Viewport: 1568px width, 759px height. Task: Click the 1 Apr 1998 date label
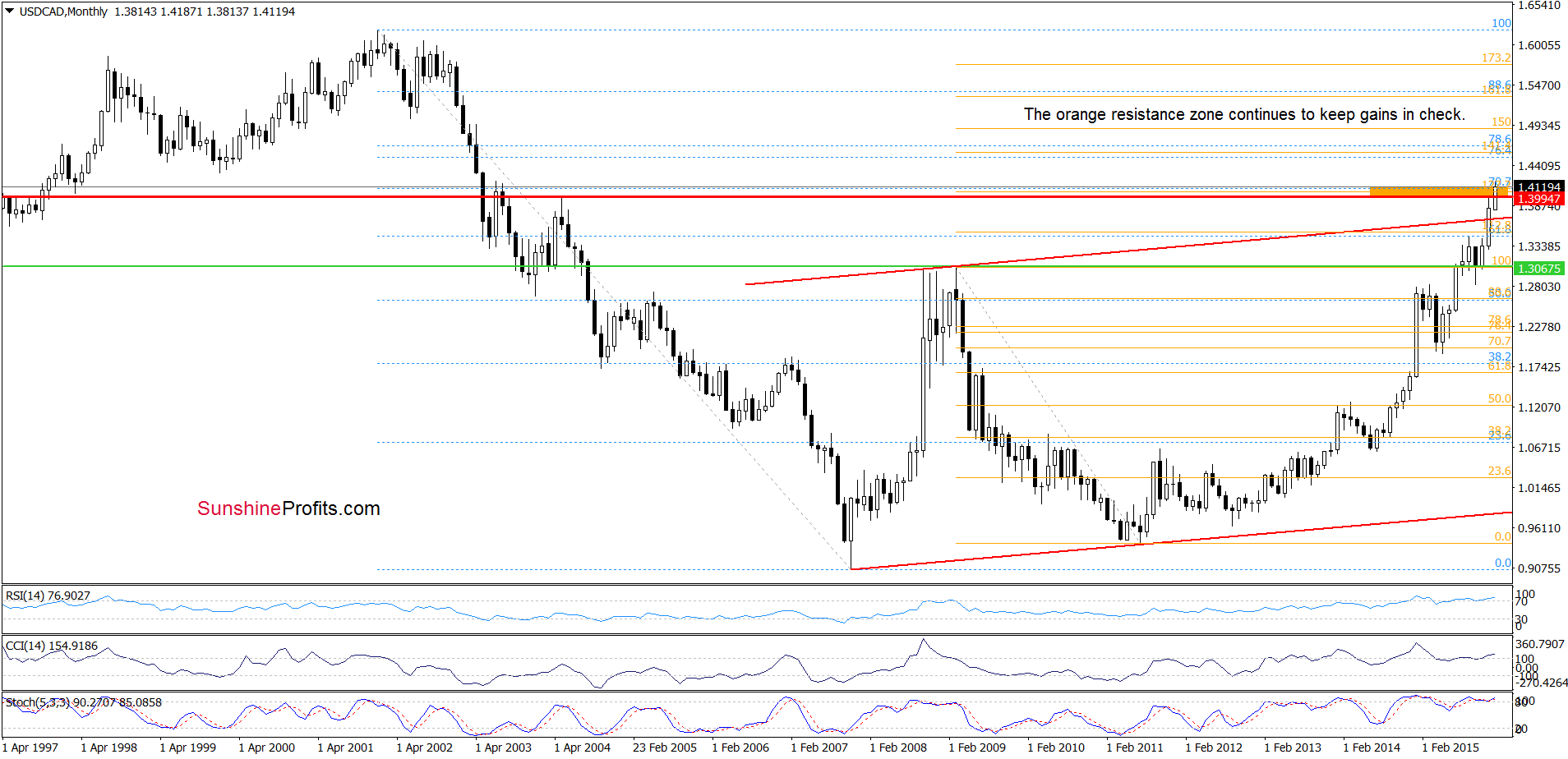point(109,747)
